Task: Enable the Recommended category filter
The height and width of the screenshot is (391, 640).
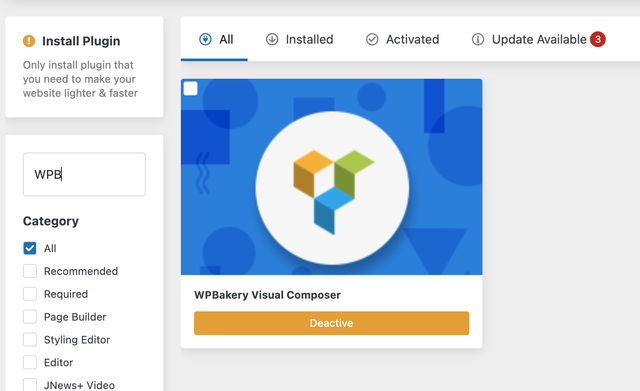Action: pyautogui.click(x=30, y=271)
